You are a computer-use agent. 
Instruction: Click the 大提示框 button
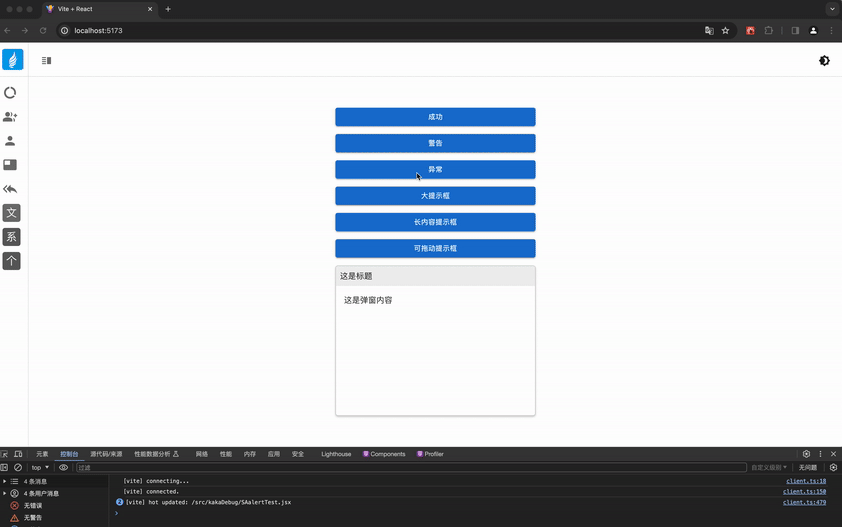(x=435, y=196)
